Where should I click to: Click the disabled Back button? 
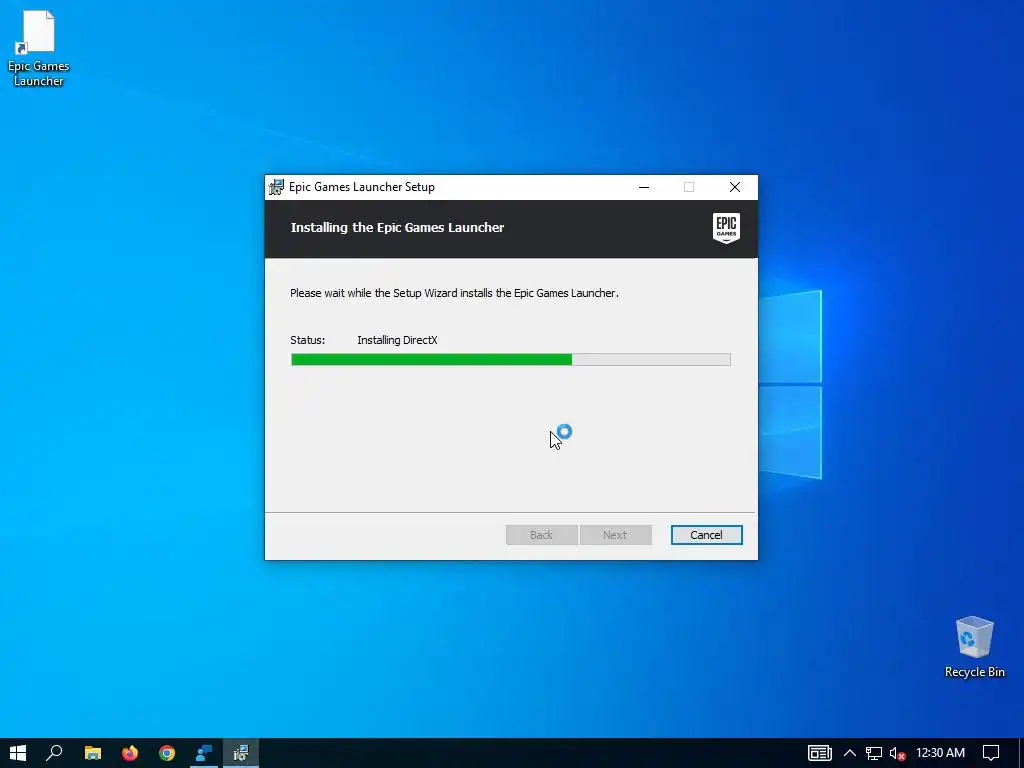[541, 535]
